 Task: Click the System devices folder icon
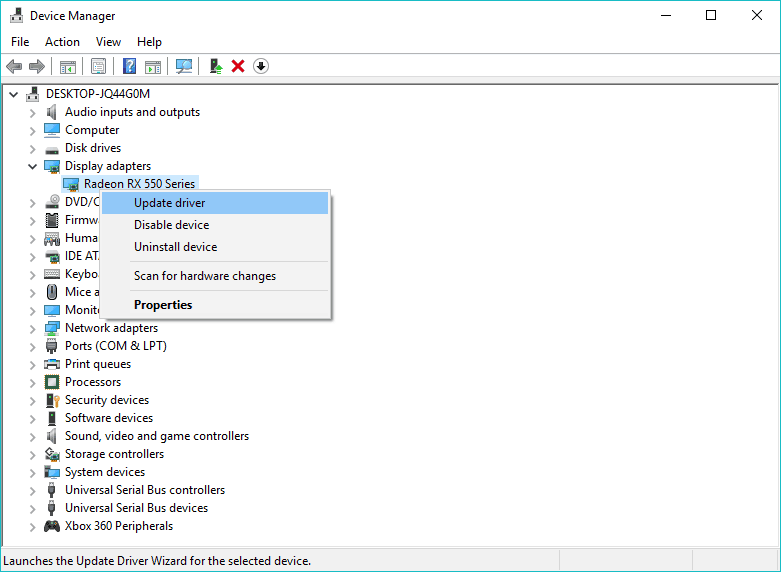click(52, 472)
